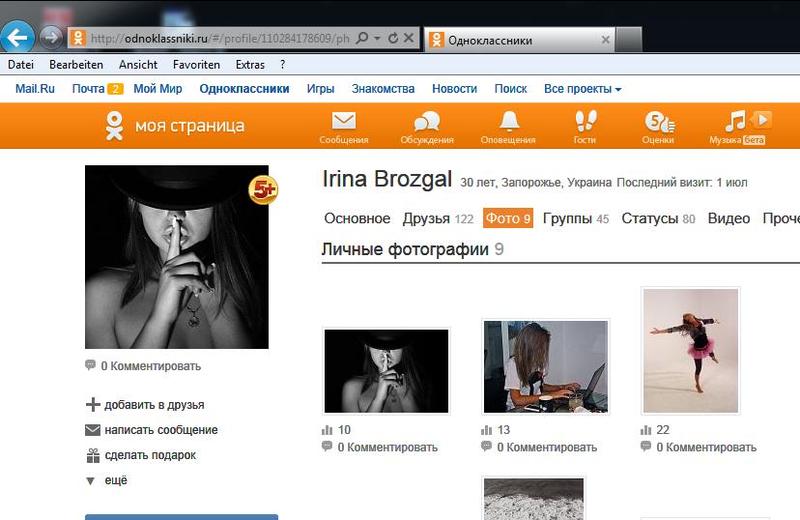Click the search magnifier in address bar
800x520 pixels.
pyautogui.click(x=362, y=38)
